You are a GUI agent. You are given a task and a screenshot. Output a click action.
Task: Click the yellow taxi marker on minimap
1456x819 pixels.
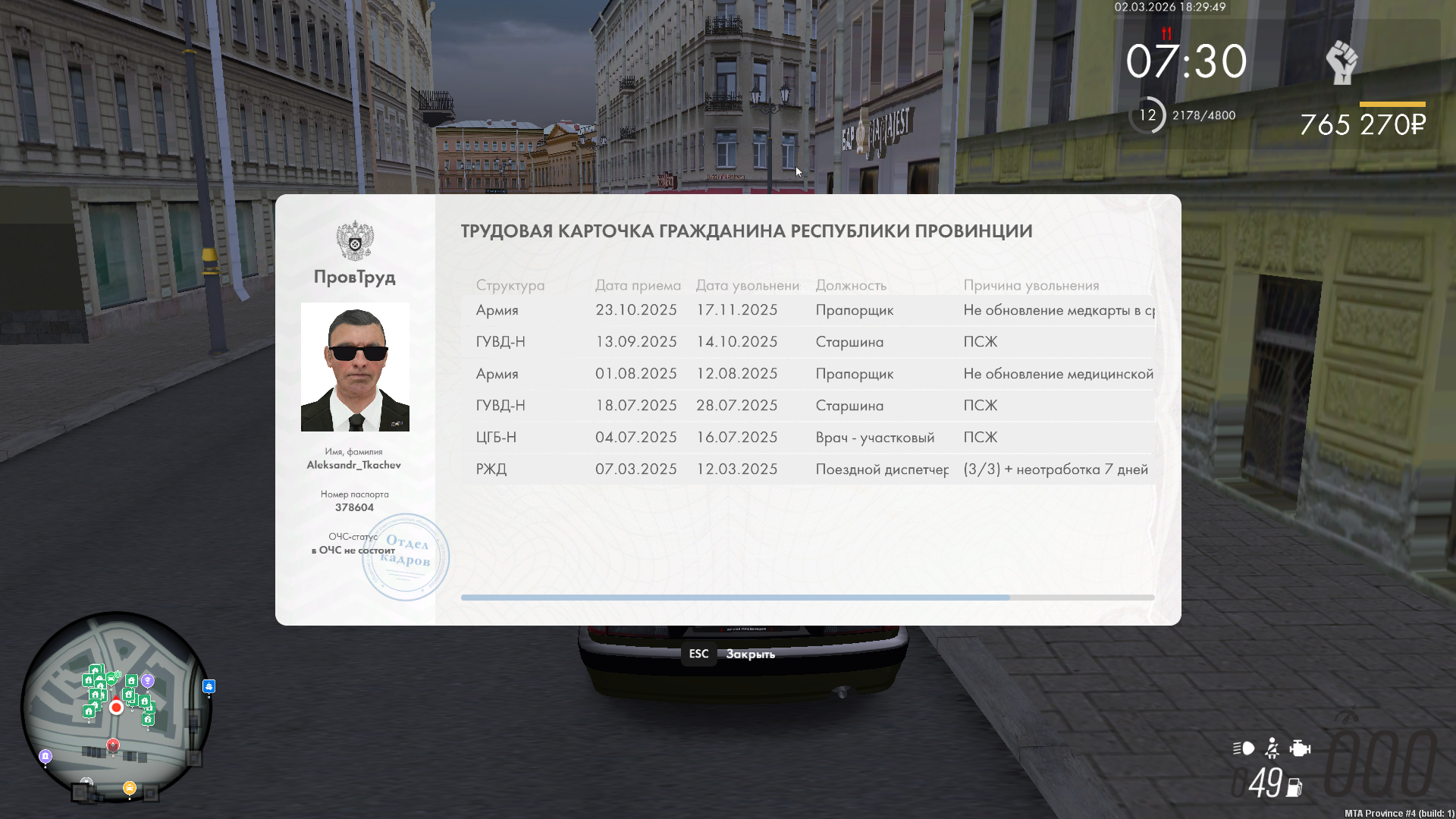[x=130, y=788]
